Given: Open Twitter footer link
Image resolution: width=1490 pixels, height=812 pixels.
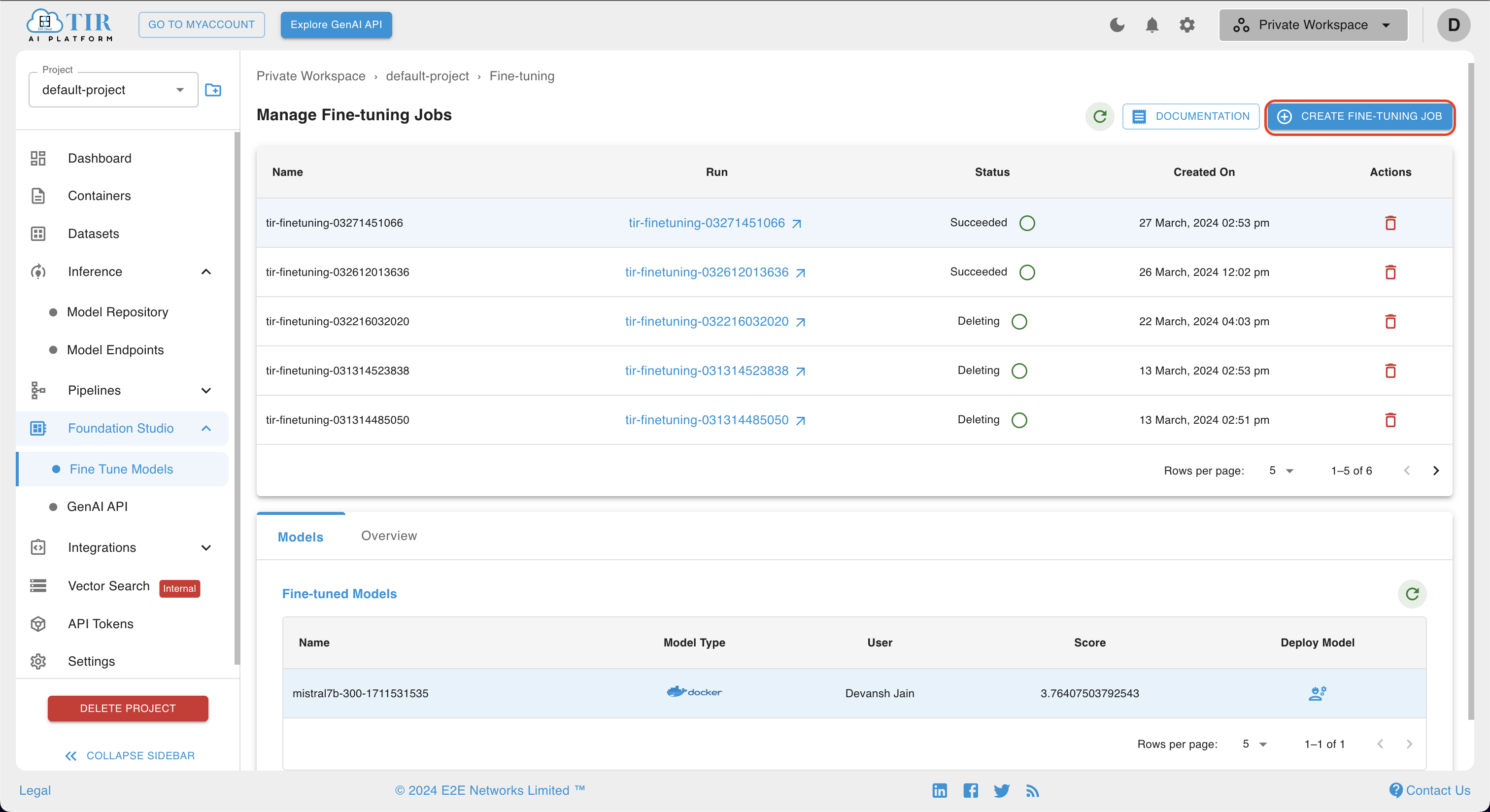Looking at the screenshot, I should (1001, 790).
